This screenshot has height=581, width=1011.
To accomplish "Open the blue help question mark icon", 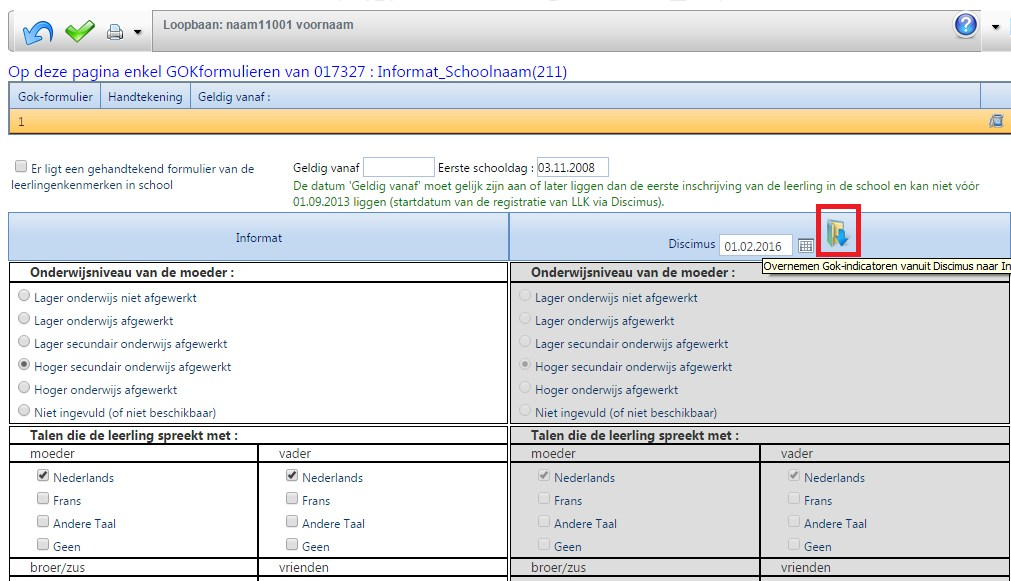I will 965,25.
